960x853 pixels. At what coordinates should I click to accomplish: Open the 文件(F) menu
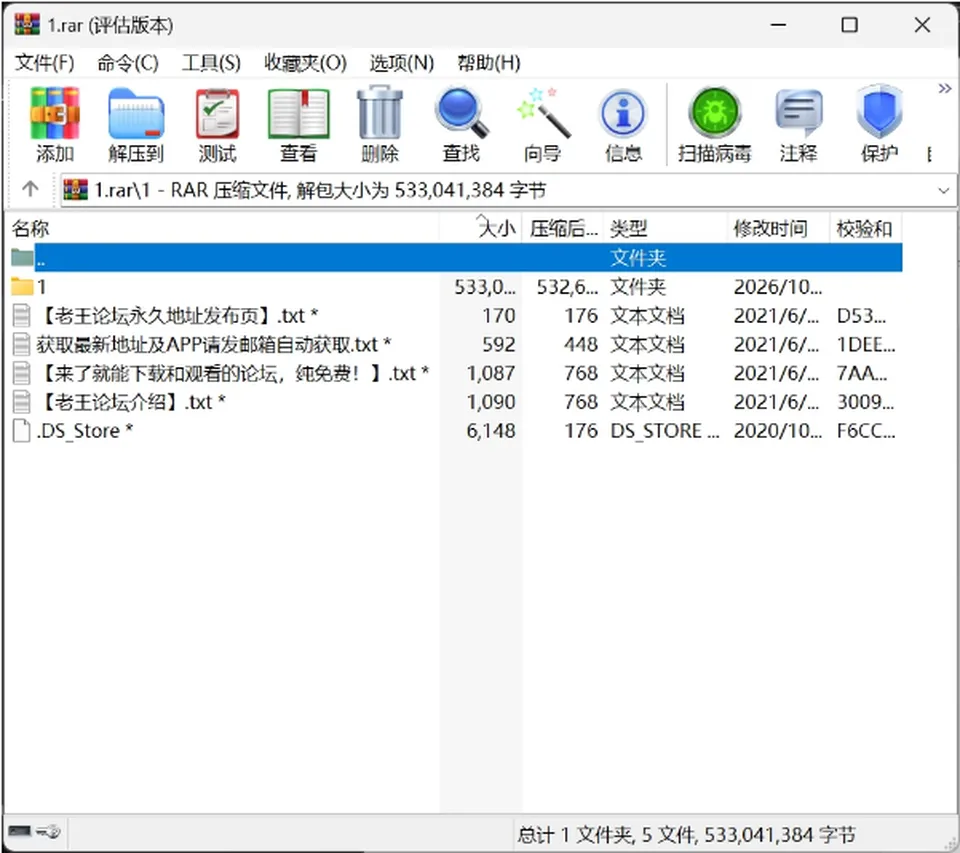pyautogui.click(x=44, y=62)
